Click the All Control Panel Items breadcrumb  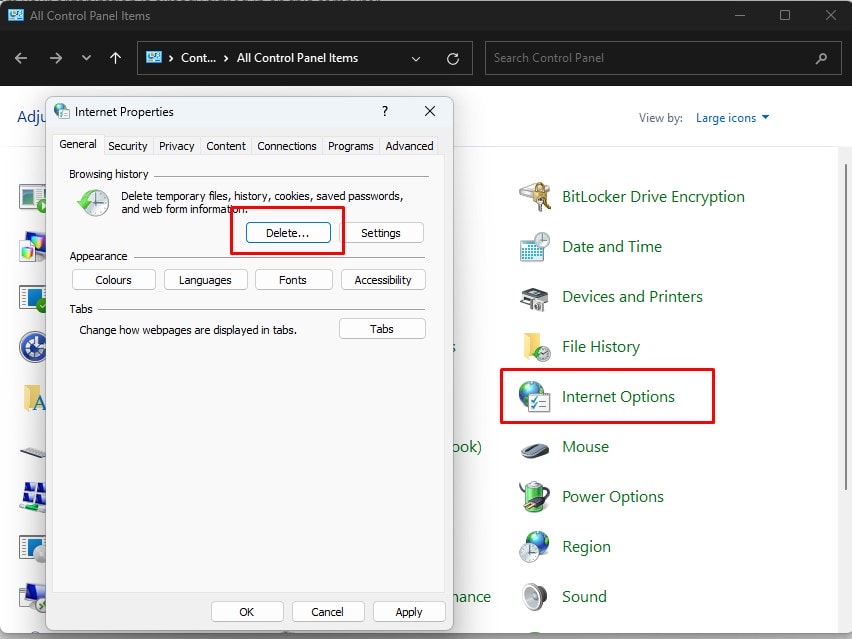tap(297, 58)
